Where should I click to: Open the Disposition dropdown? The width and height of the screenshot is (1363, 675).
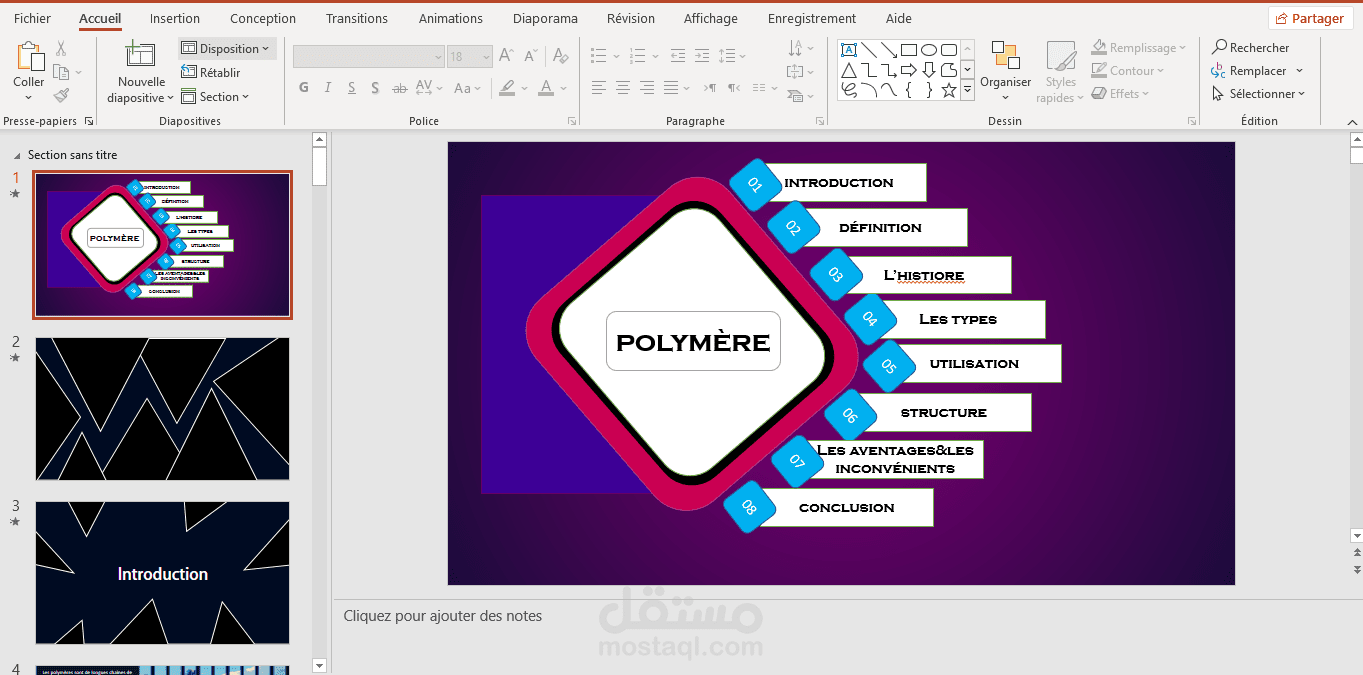click(227, 48)
